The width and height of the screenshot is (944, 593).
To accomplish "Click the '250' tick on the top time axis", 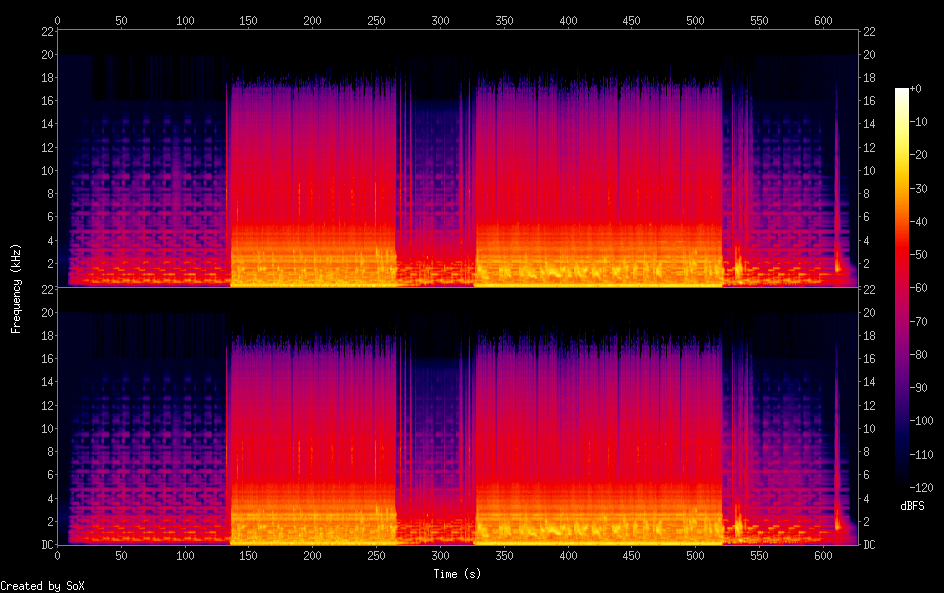I will tap(376, 20).
